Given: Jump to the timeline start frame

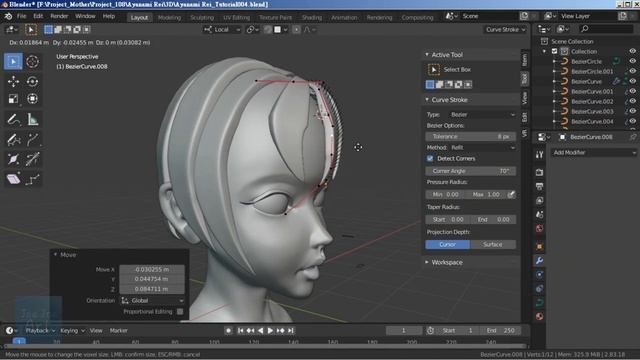Looking at the screenshot, I should pos(240,331).
